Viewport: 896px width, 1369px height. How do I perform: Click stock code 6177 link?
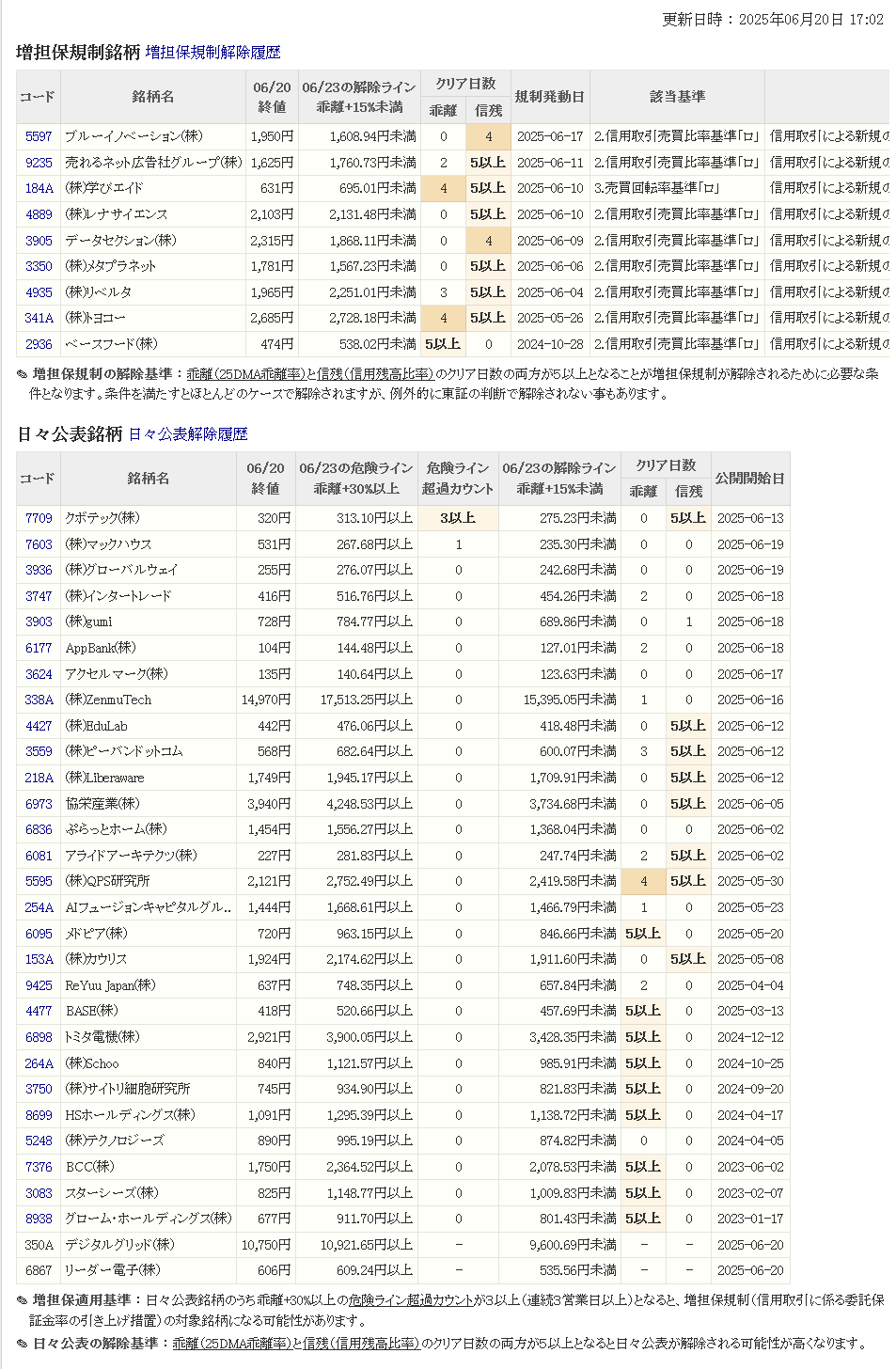[39, 648]
